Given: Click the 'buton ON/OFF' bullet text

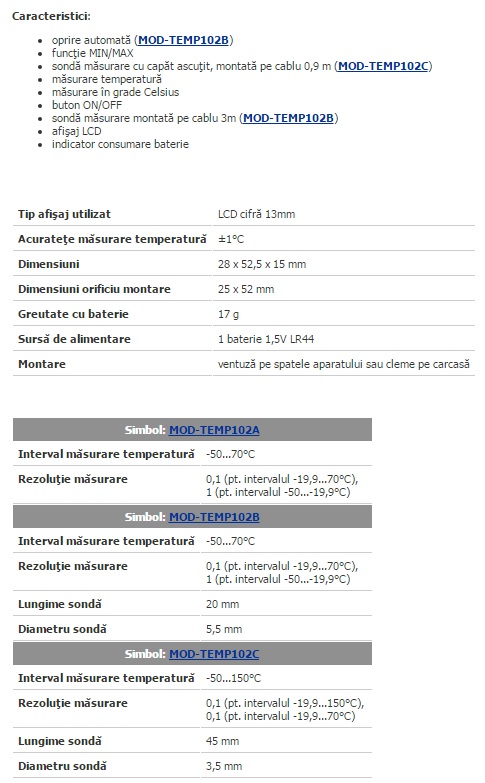Looking at the screenshot, I should [87, 105].
